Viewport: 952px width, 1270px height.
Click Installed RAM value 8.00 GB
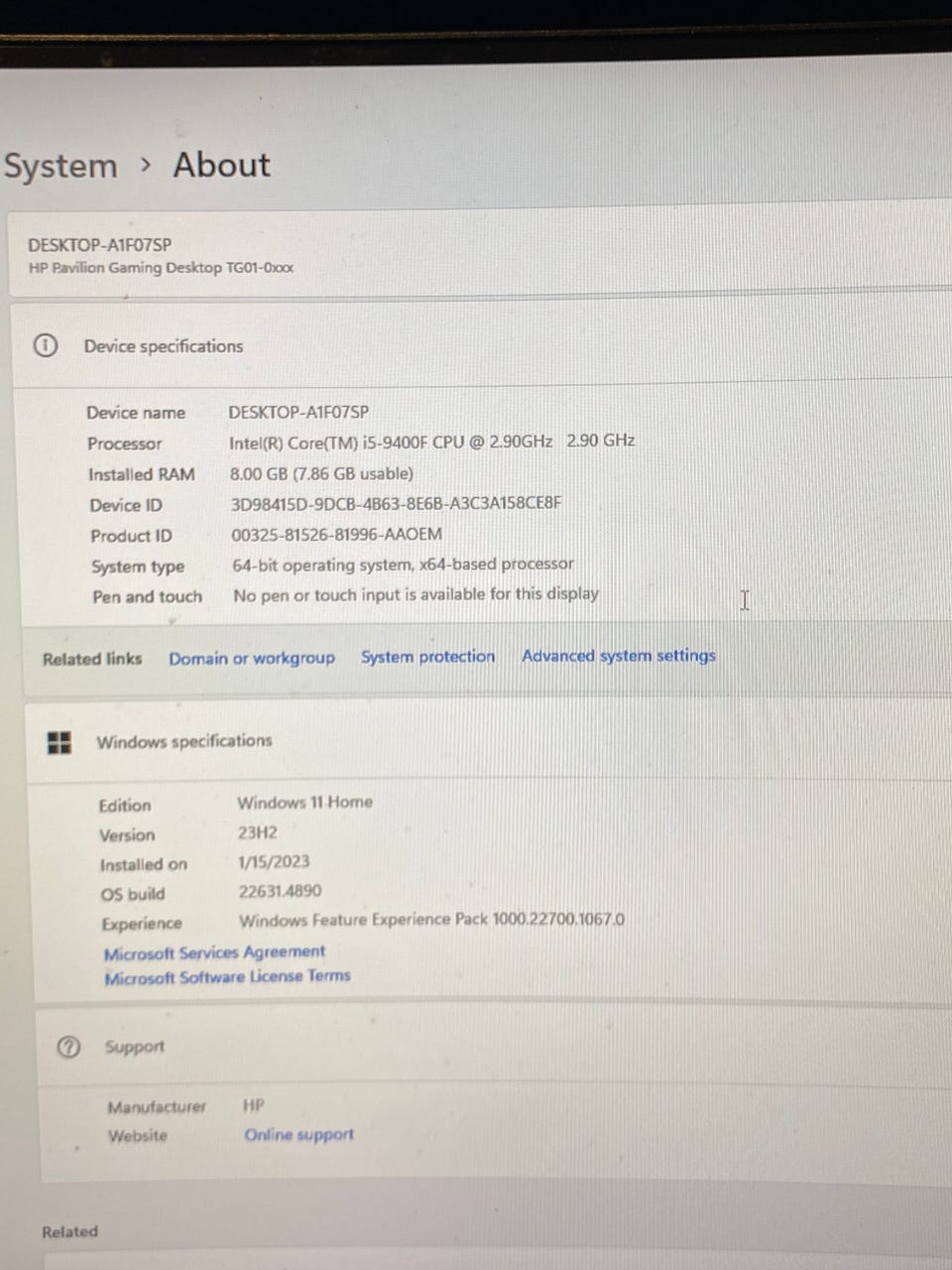point(321,473)
